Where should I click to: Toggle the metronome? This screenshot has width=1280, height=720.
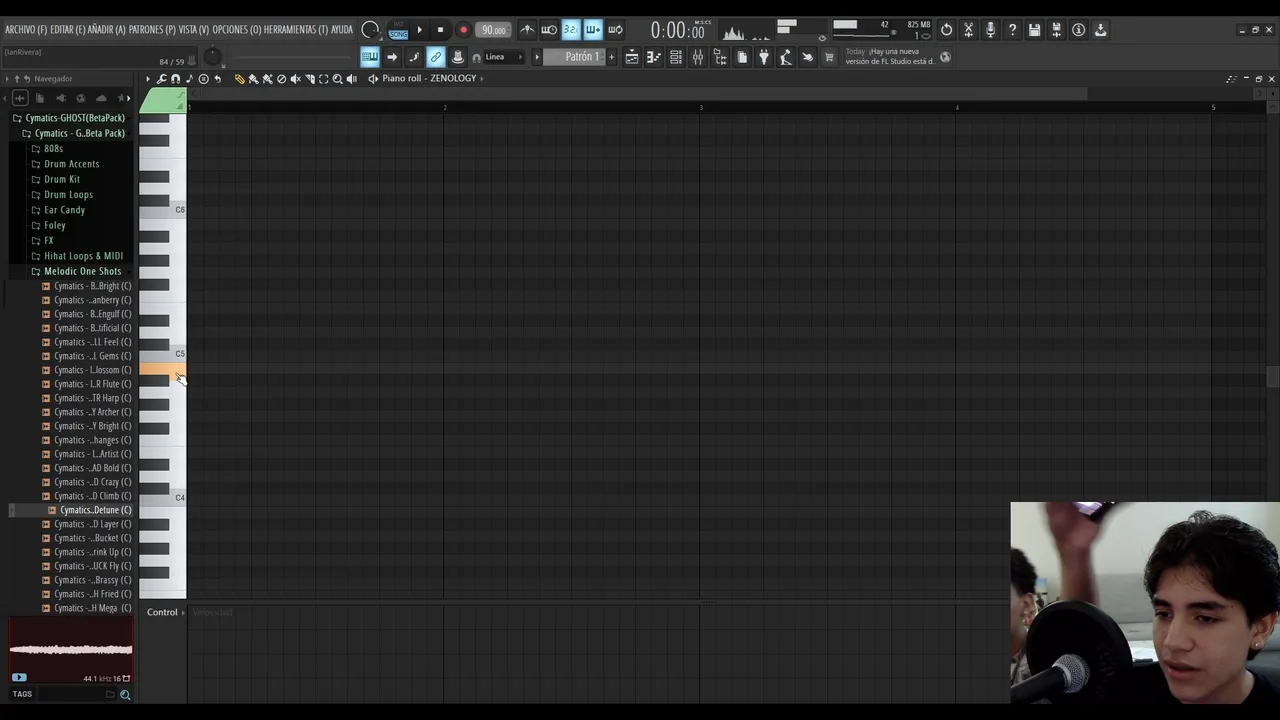coord(527,30)
